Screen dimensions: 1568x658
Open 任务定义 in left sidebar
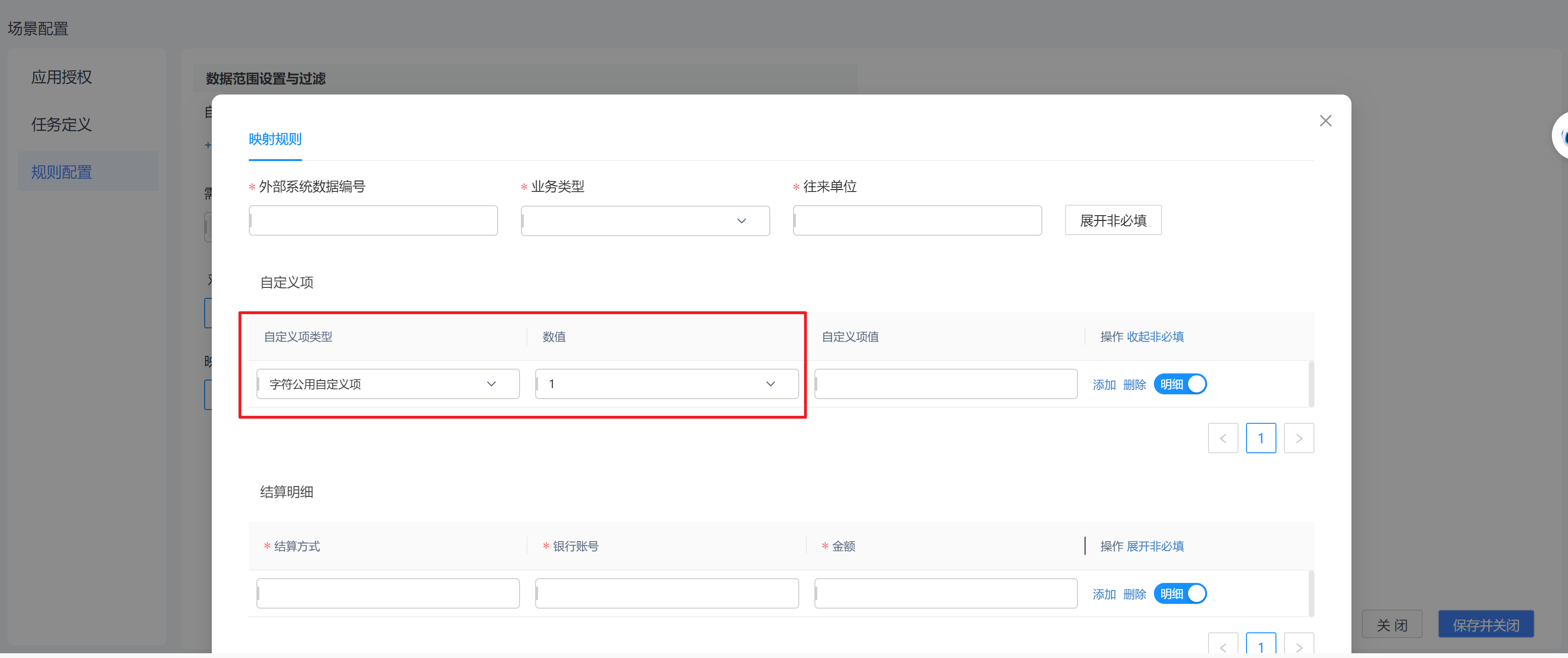pos(61,125)
